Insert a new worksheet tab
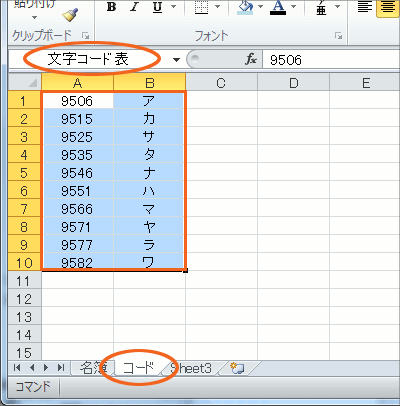 click(x=237, y=368)
